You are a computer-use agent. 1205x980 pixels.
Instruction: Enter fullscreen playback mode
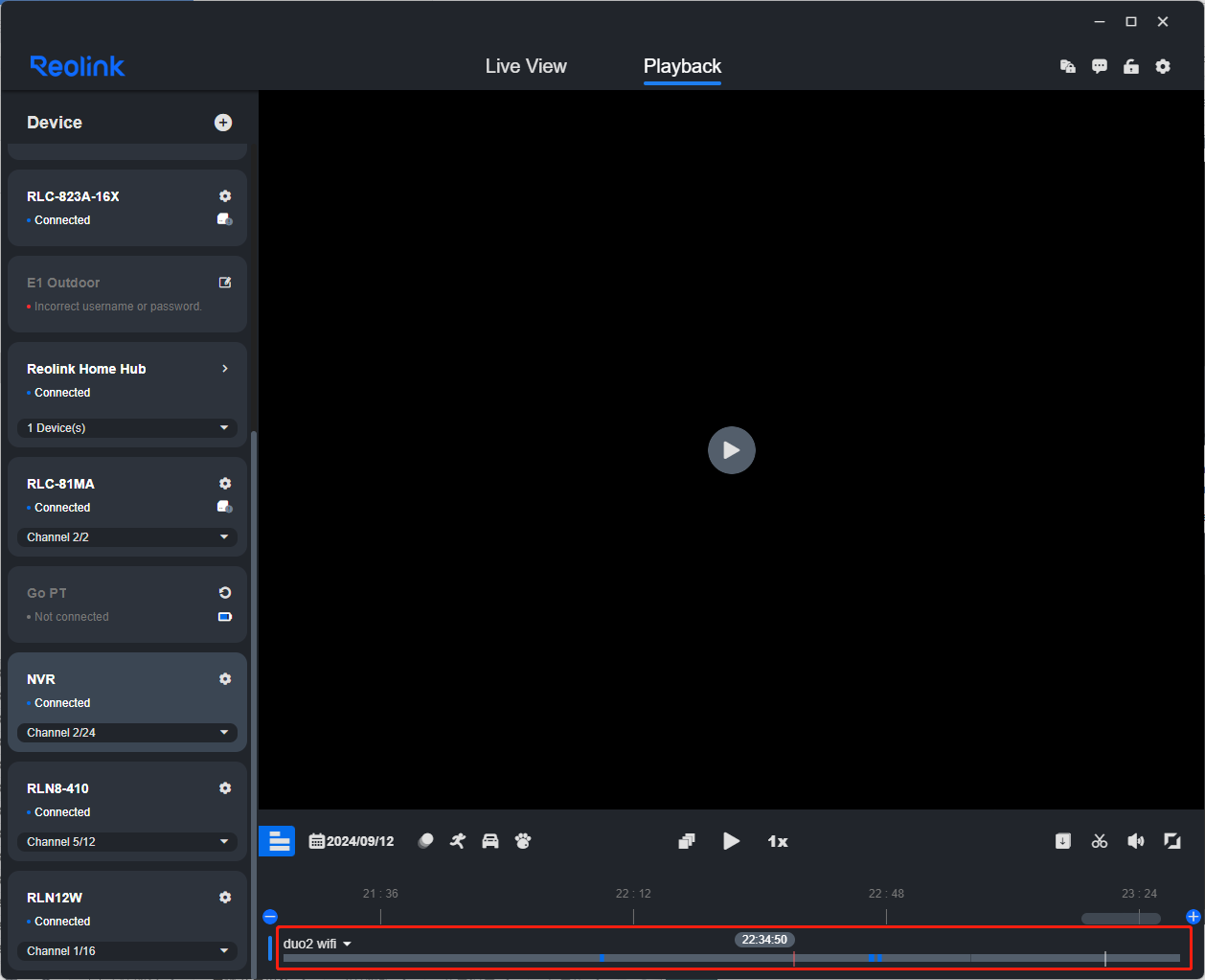[1171, 841]
